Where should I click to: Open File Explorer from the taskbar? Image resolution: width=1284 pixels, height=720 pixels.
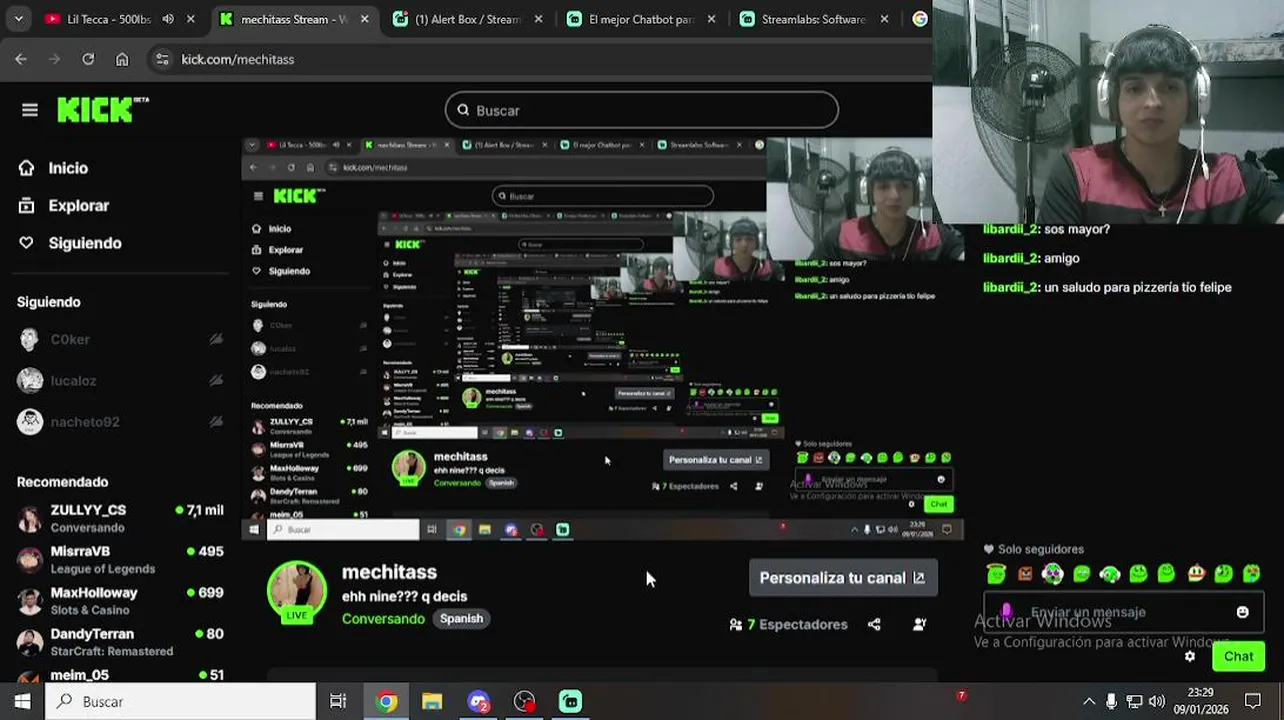[x=432, y=701]
